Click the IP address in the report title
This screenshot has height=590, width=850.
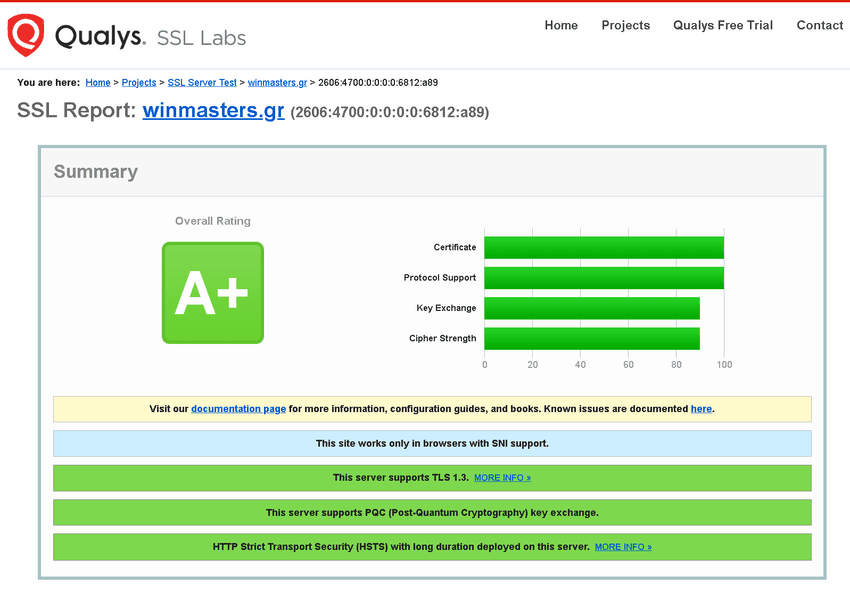(390, 112)
